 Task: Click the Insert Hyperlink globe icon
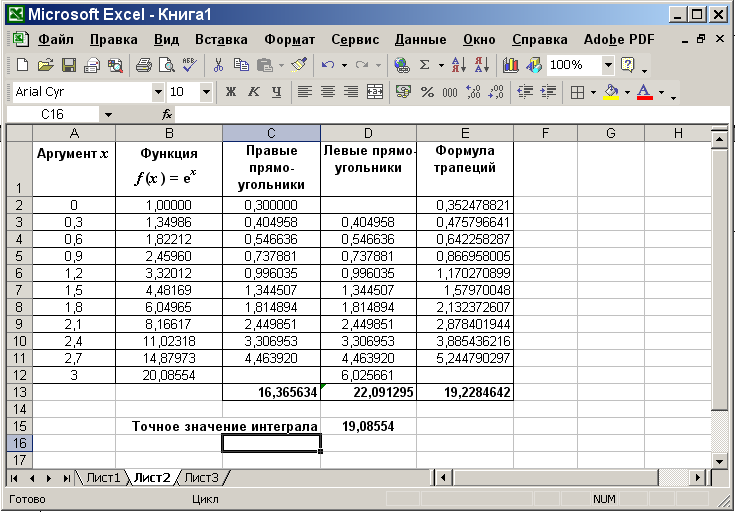pos(402,65)
